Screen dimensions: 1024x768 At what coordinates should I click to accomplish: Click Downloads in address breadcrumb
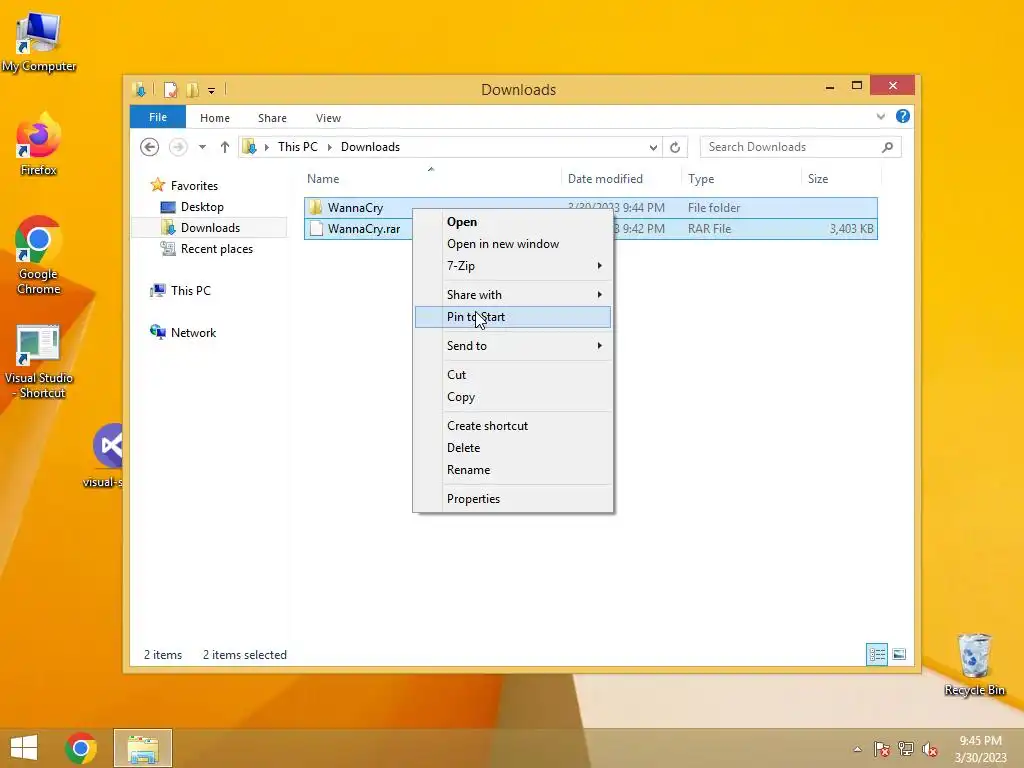[x=370, y=147]
